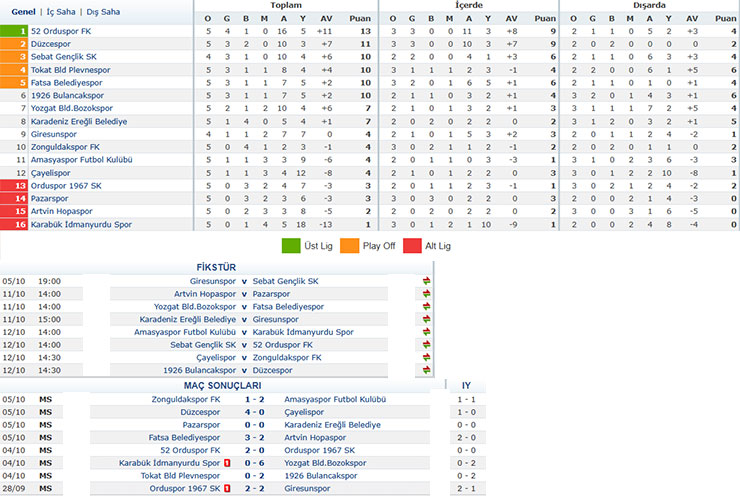This screenshot has width=740, height=496.
Task: Click the red card icon next to Karabük Idmanyurdu Spor
Action: (x=228, y=463)
